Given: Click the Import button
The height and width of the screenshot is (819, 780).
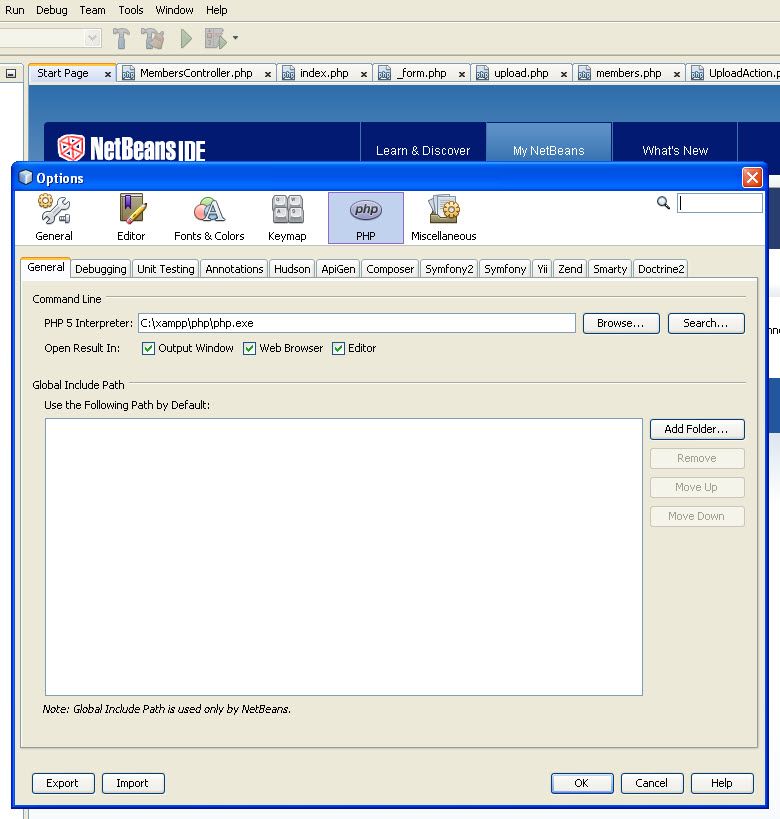Looking at the screenshot, I should point(133,783).
